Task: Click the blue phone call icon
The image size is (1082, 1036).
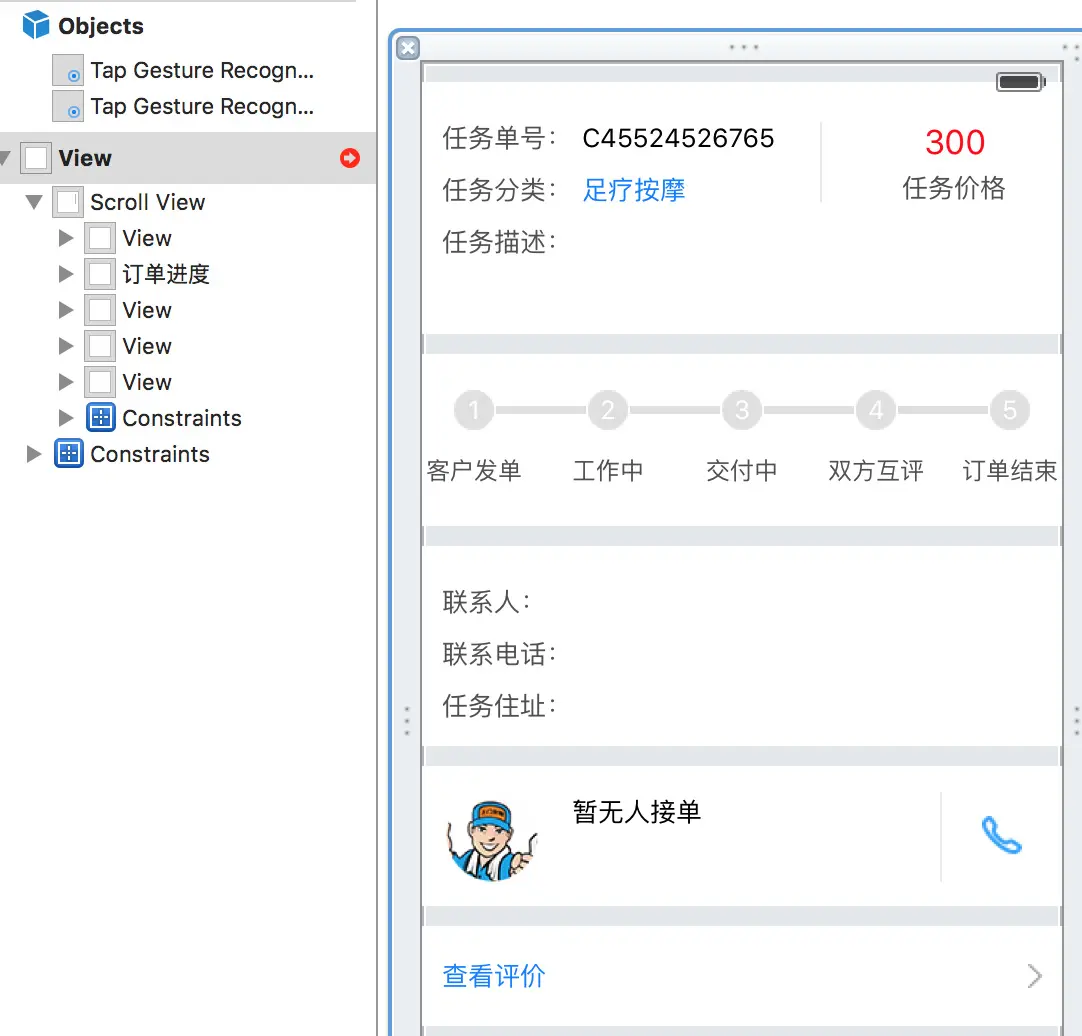Action: click(x=1001, y=835)
